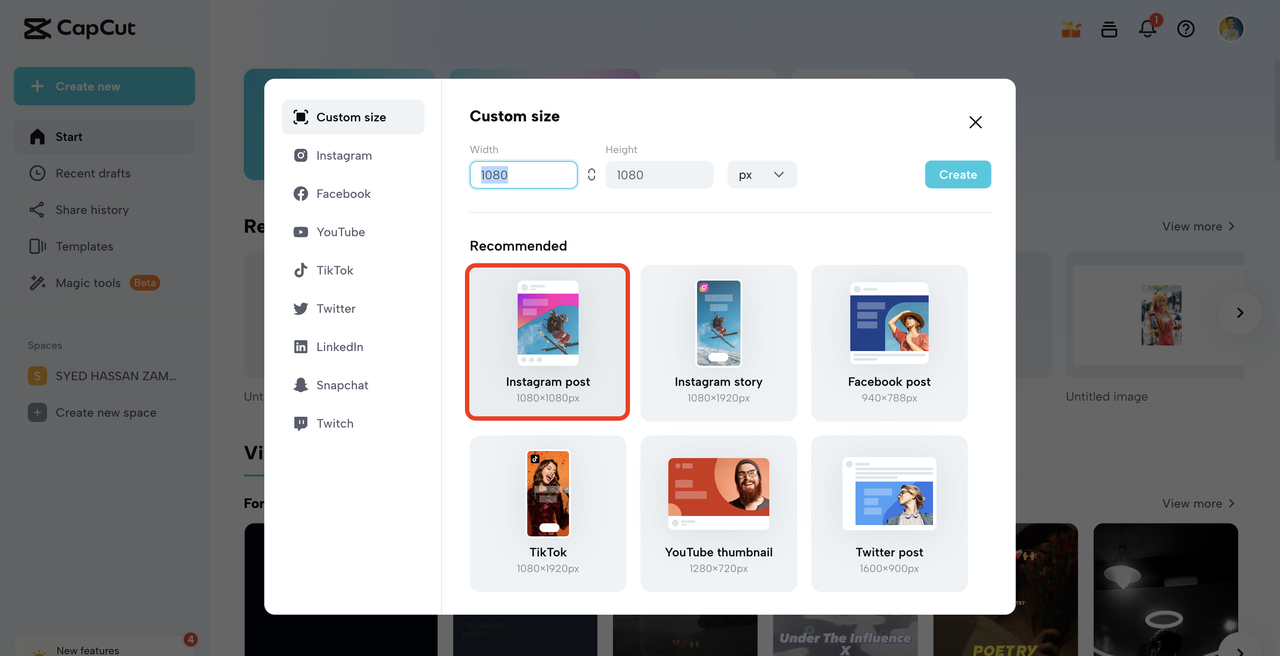Choose the Instagram post preset
Viewport: 1280px width, 656px height.
pyautogui.click(x=548, y=342)
